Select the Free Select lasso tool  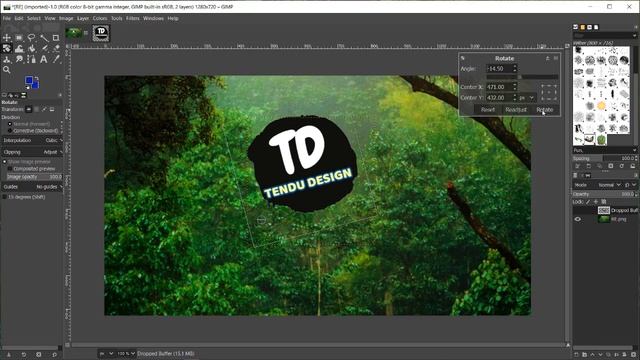[31, 38]
